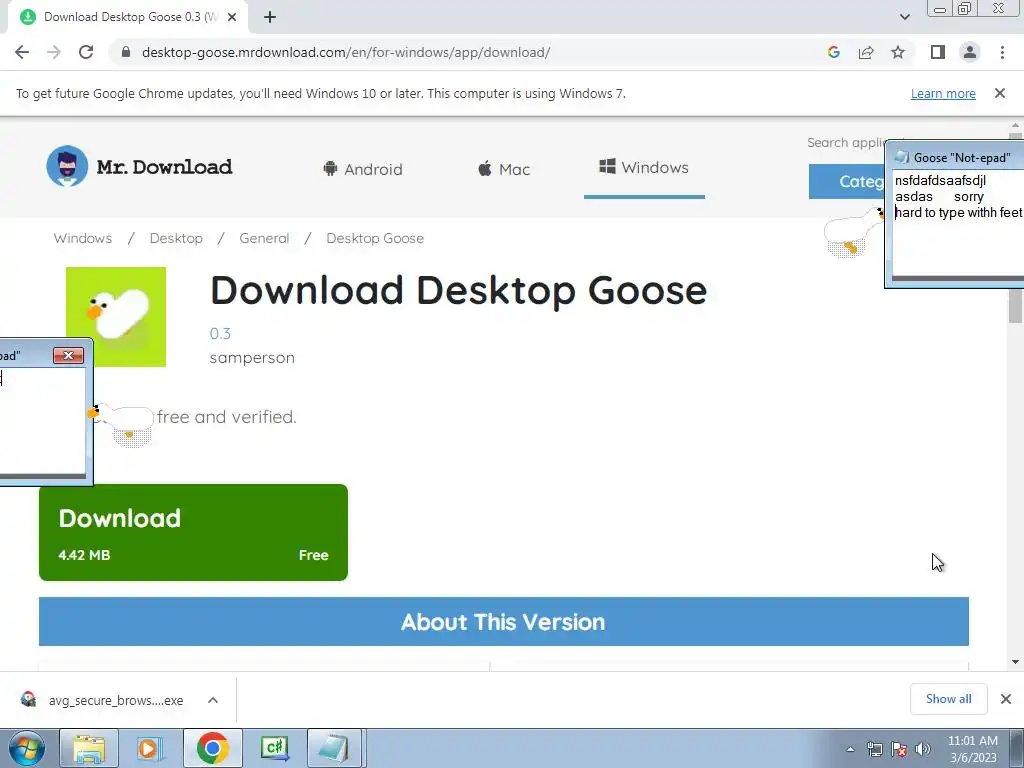Click the Mr. Download logo

point(139,166)
